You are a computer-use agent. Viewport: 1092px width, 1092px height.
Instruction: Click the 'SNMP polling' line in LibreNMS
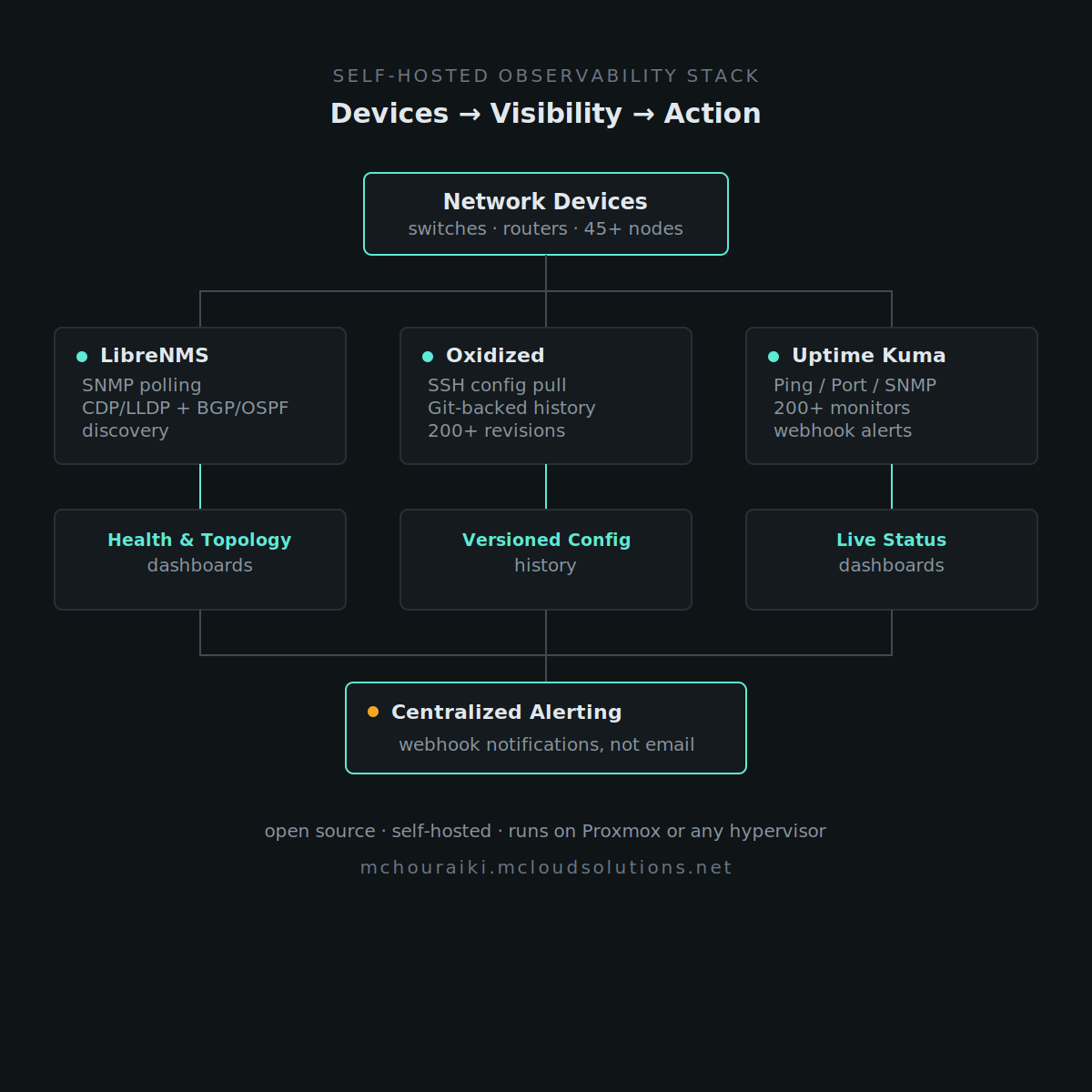[x=142, y=386]
